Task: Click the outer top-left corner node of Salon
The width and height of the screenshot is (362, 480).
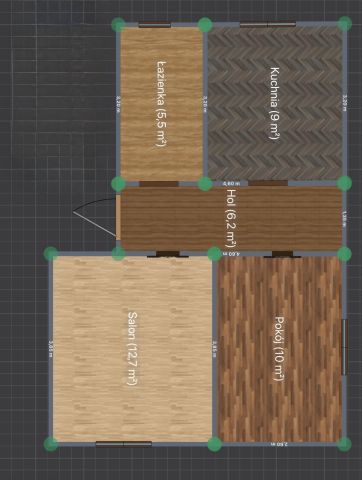Action: 51,254
